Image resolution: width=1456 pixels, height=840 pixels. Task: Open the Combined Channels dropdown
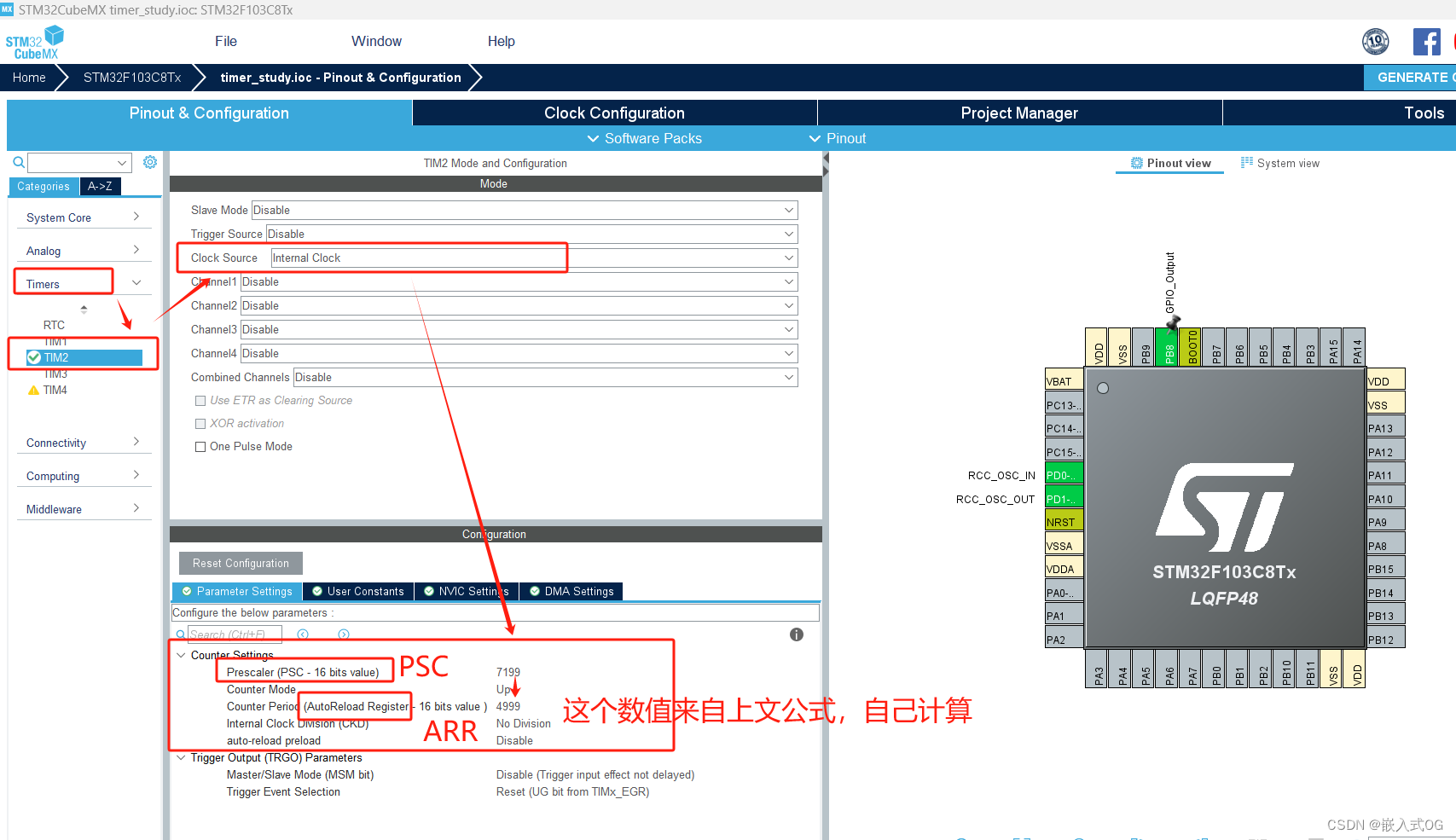[x=545, y=377]
